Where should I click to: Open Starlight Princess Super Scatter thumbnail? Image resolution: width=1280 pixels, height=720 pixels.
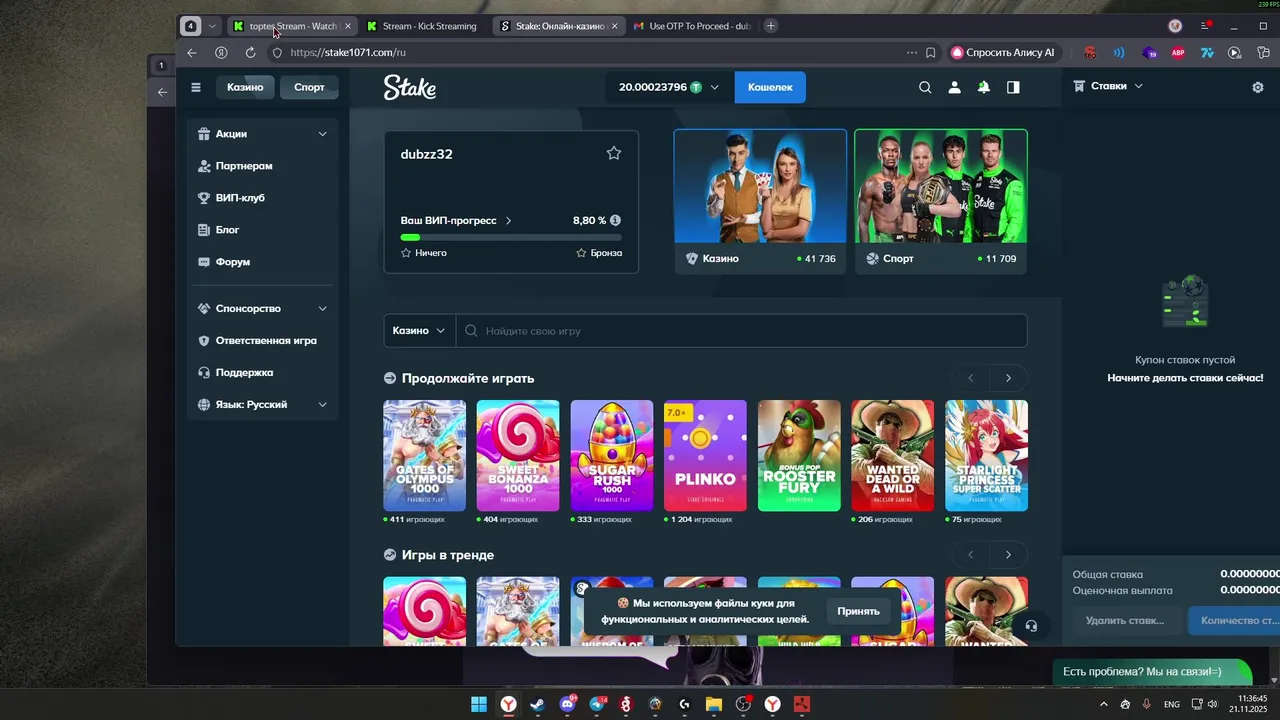pyautogui.click(x=986, y=456)
